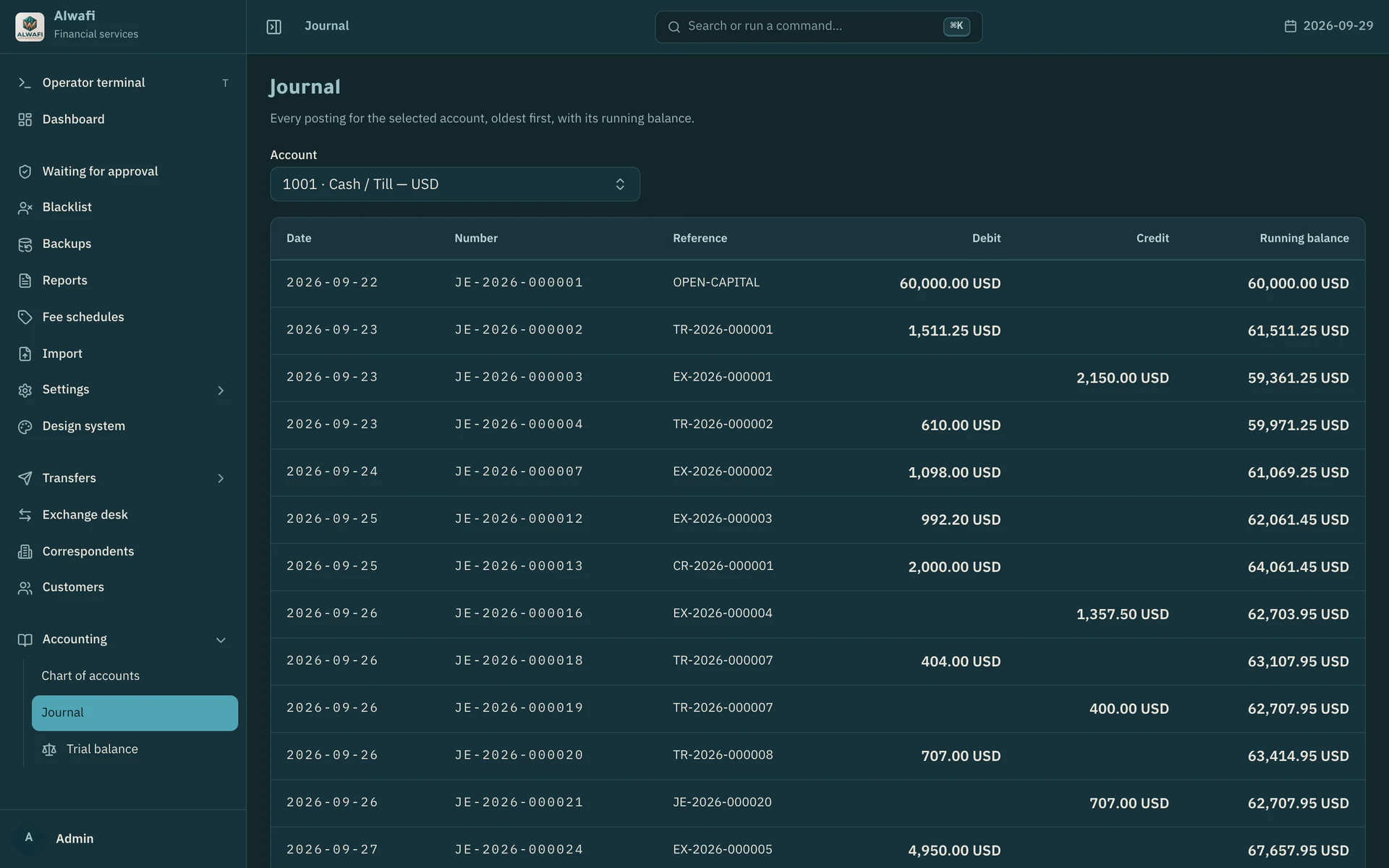
Task: Click entry number JE-2026-000024
Action: pyautogui.click(x=519, y=850)
